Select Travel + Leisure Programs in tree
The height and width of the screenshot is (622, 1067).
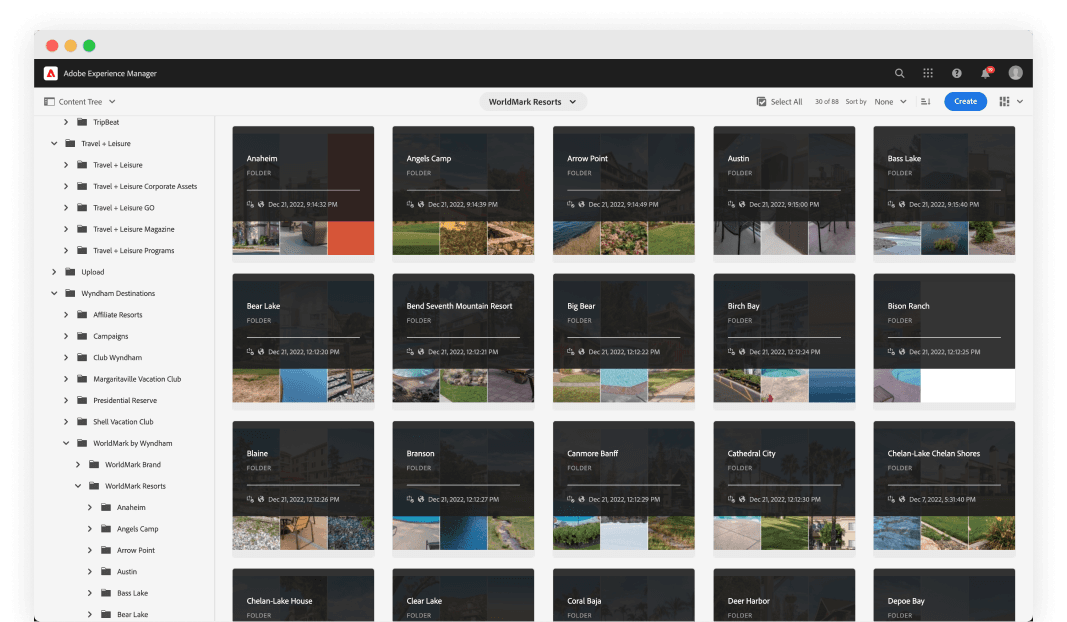133,250
